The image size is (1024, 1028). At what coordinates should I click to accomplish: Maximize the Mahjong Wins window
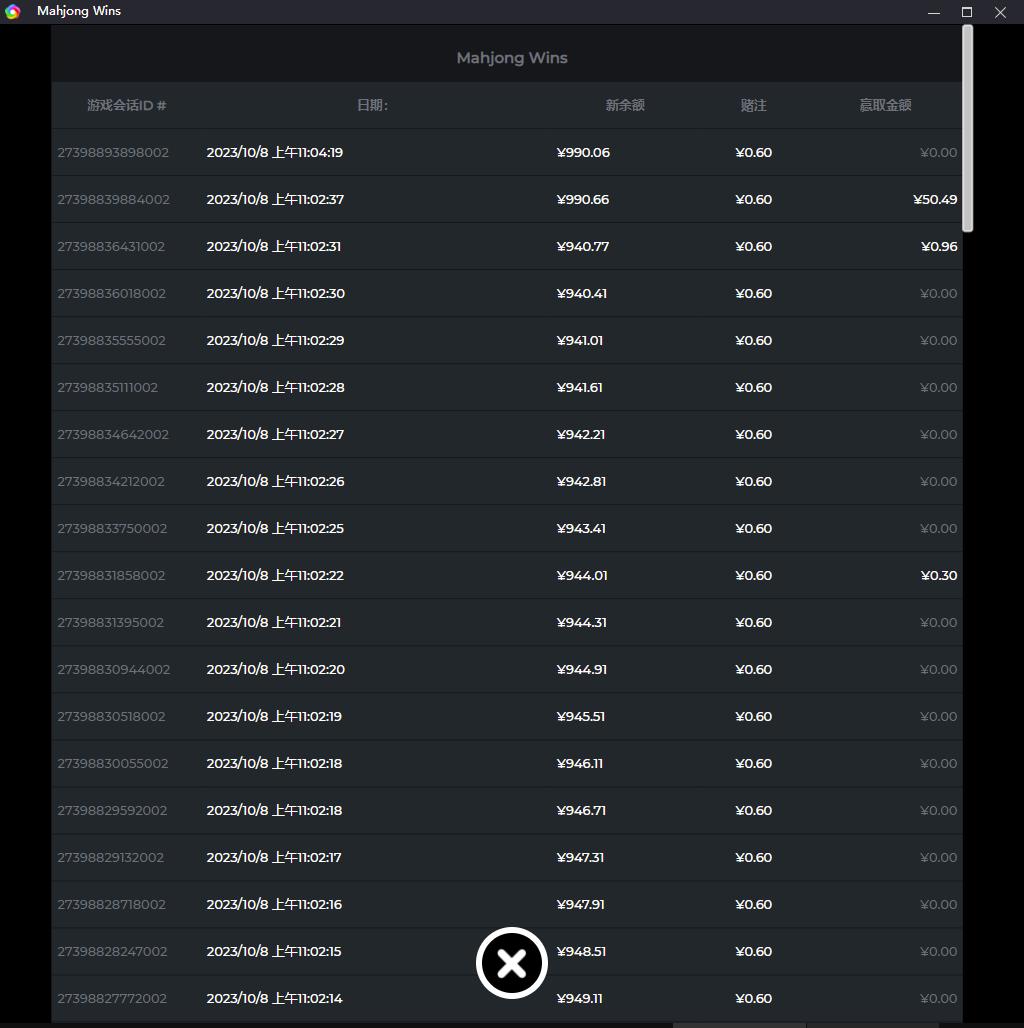pos(966,12)
